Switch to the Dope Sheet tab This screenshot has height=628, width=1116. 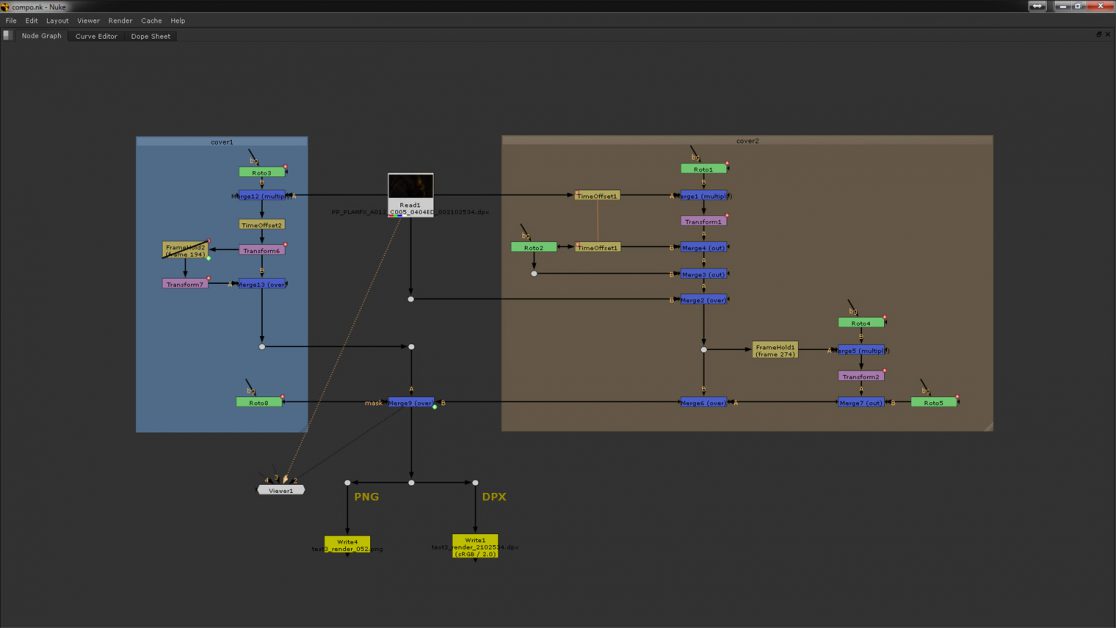click(x=150, y=36)
